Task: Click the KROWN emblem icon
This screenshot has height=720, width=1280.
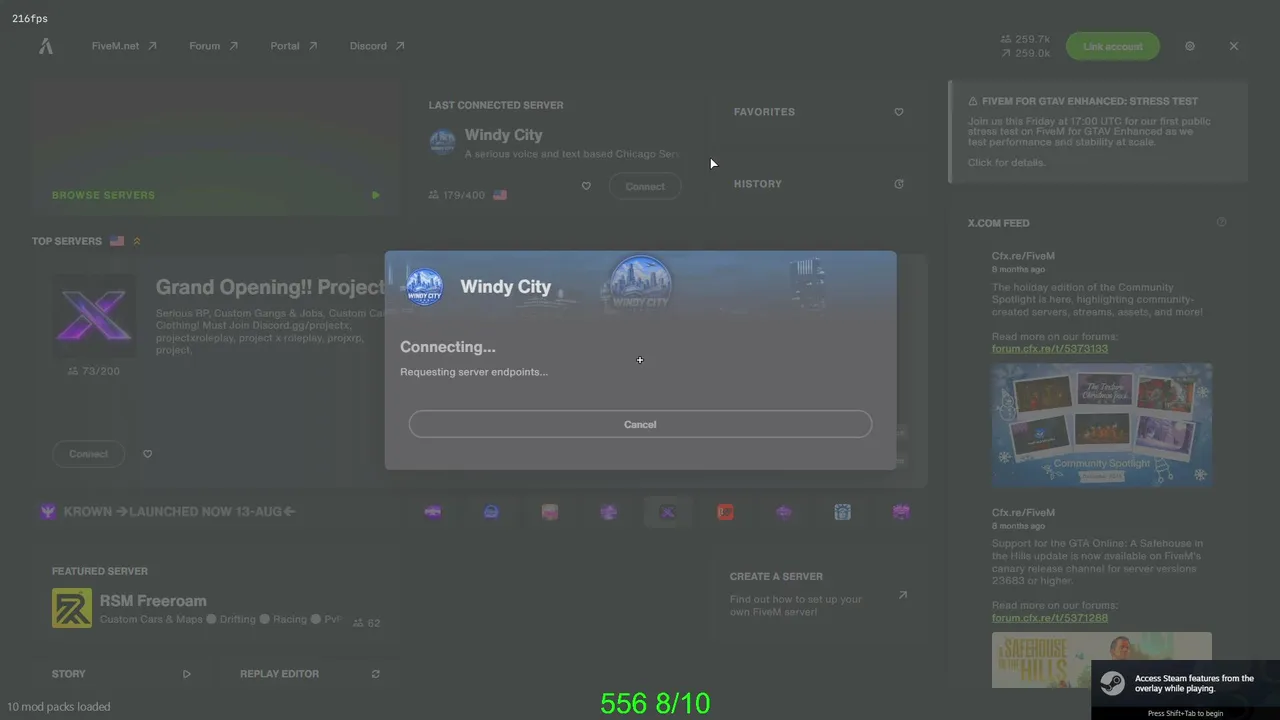Action: coord(48,512)
